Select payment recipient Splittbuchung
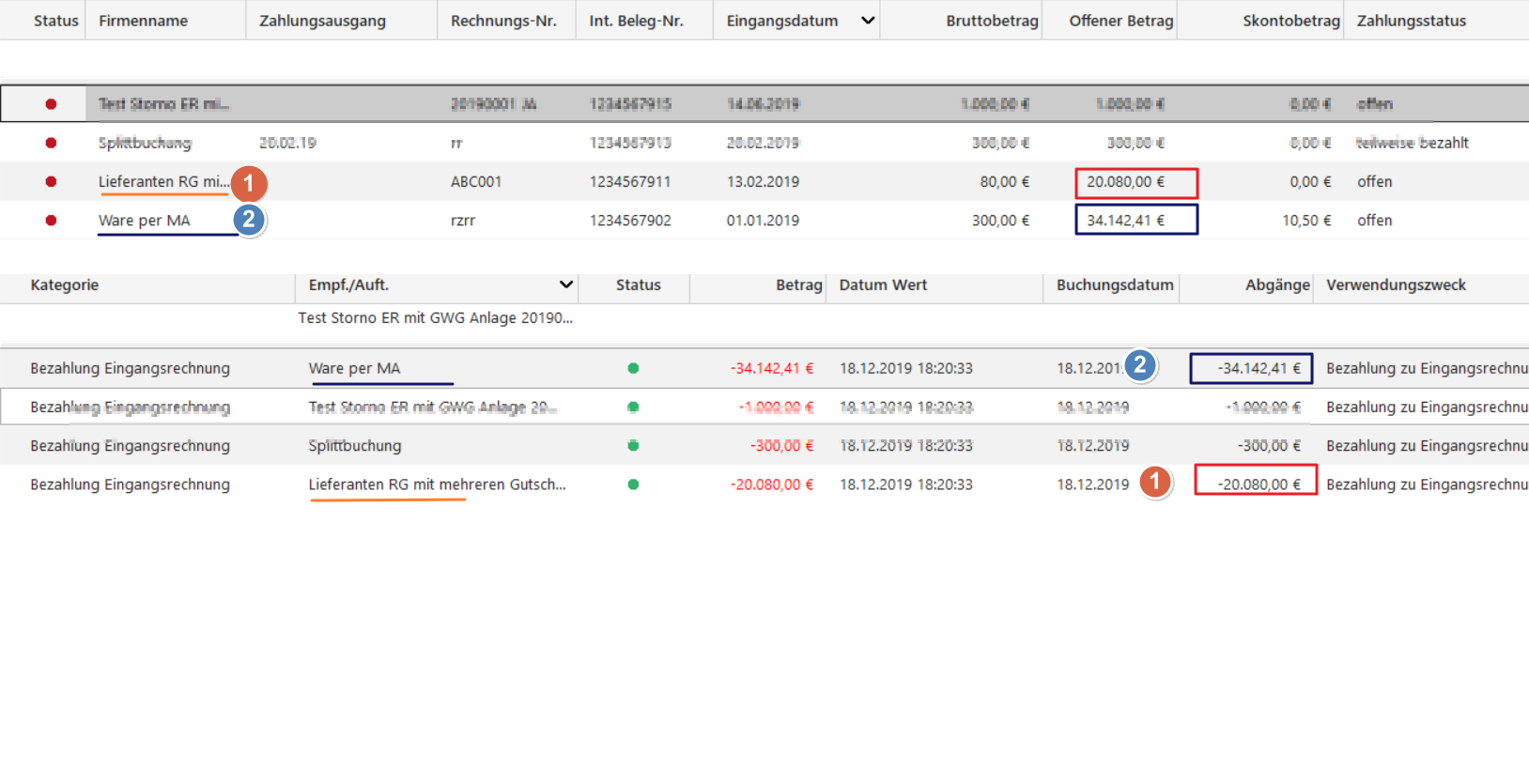Screen dimensions: 1529x784 click(x=355, y=446)
